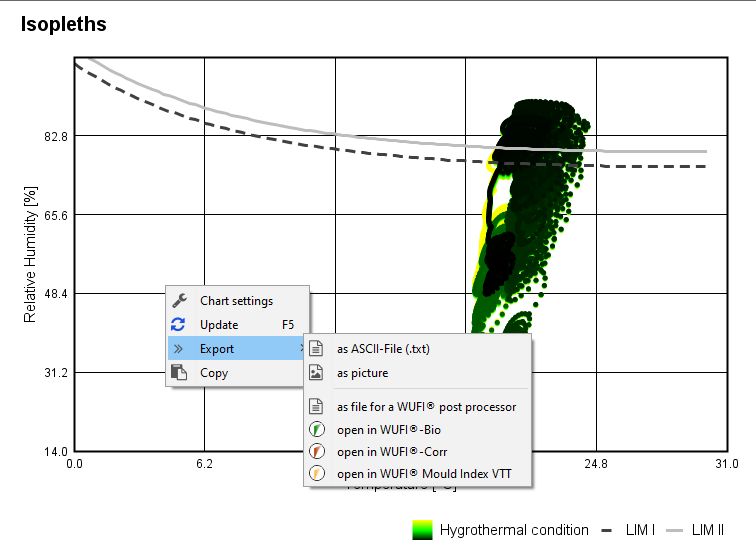Click the blue refresh arrows Update icon

click(x=179, y=325)
